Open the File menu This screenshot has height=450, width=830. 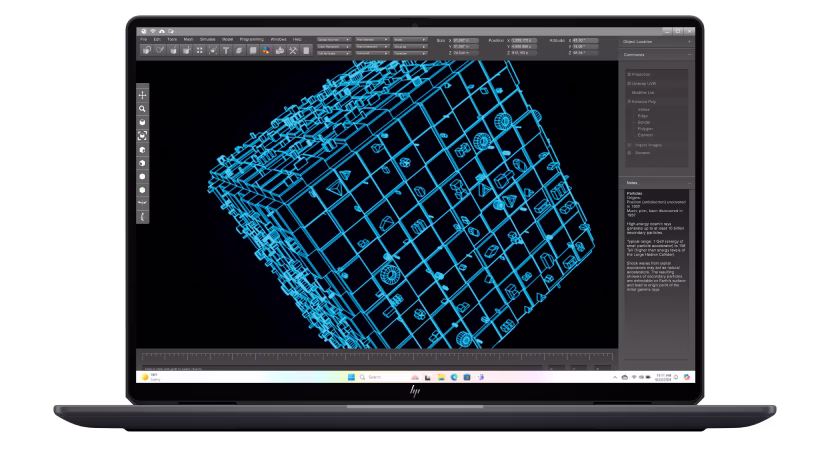143,39
